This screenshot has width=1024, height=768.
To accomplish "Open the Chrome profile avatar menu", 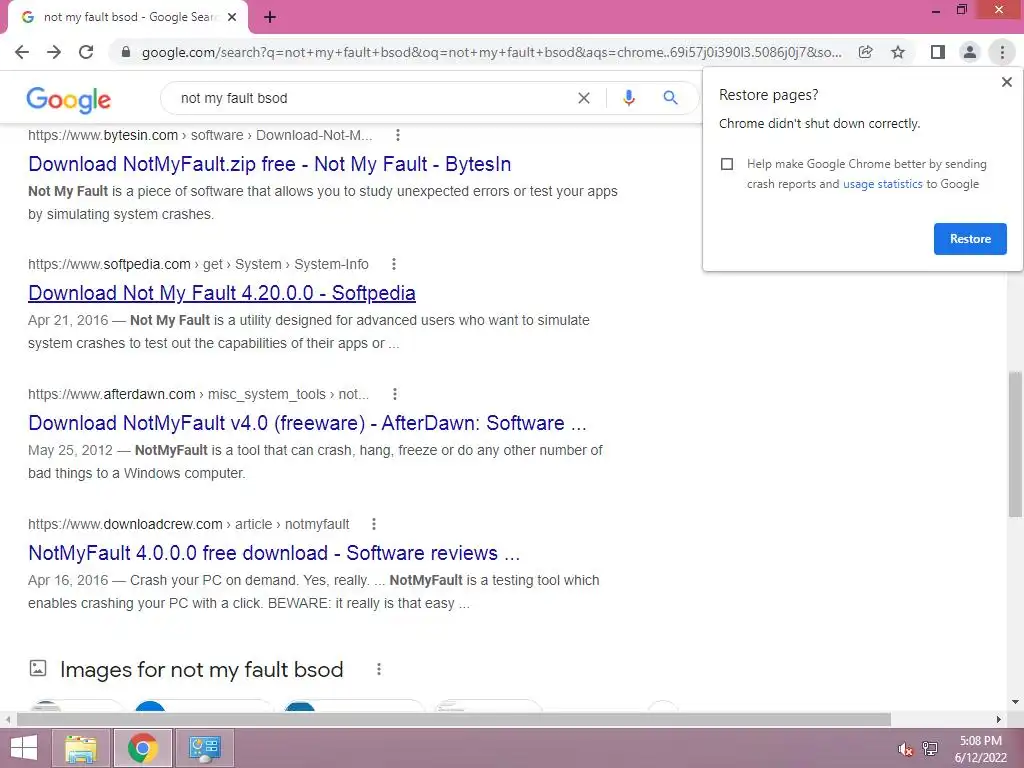I will point(970,52).
